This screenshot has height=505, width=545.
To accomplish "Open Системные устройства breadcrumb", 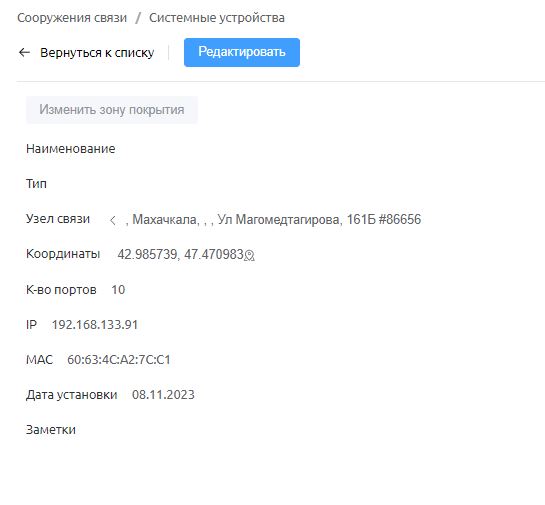I will click(217, 18).
